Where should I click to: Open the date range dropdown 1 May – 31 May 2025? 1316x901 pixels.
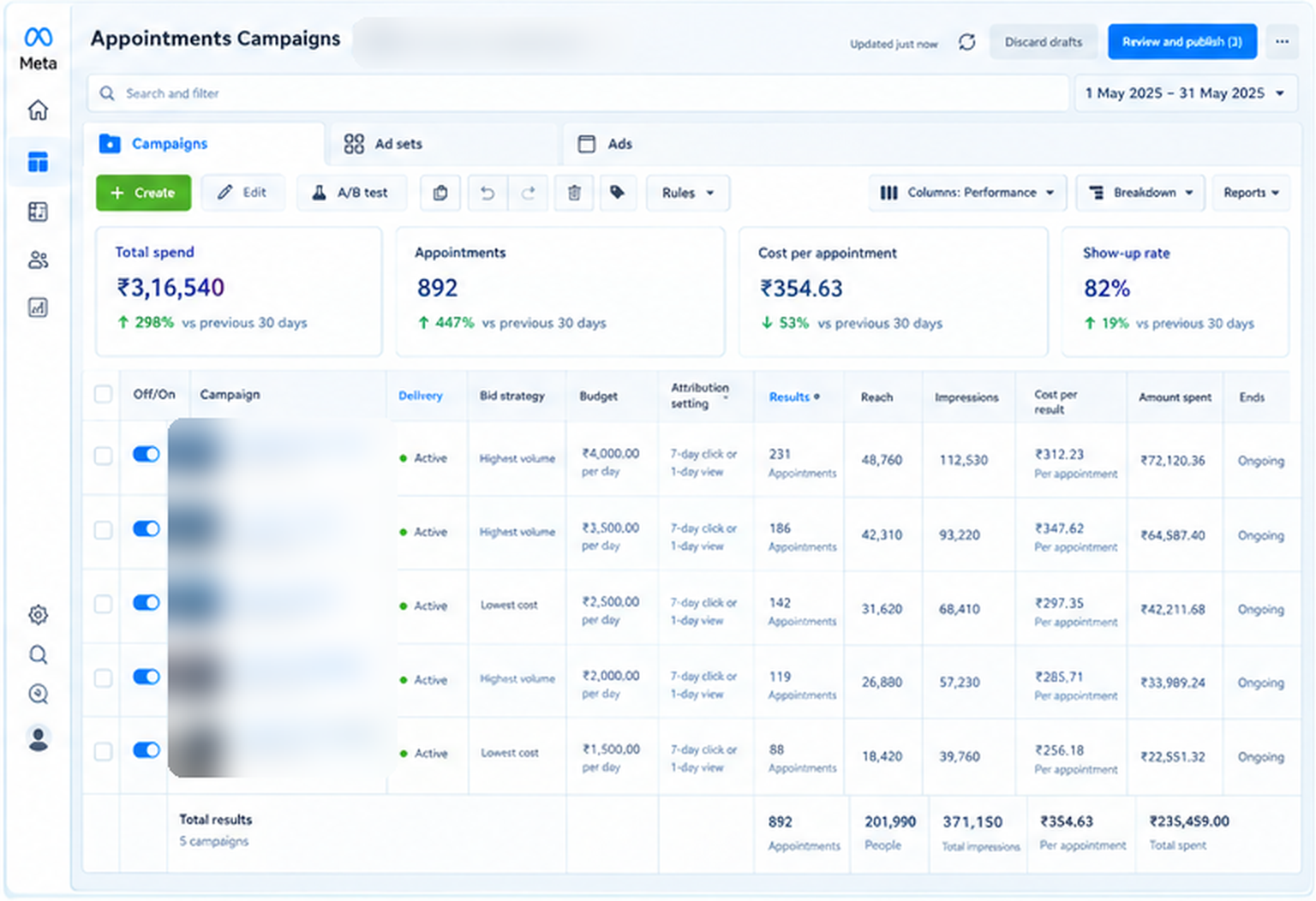click(x=1184, y=93)
